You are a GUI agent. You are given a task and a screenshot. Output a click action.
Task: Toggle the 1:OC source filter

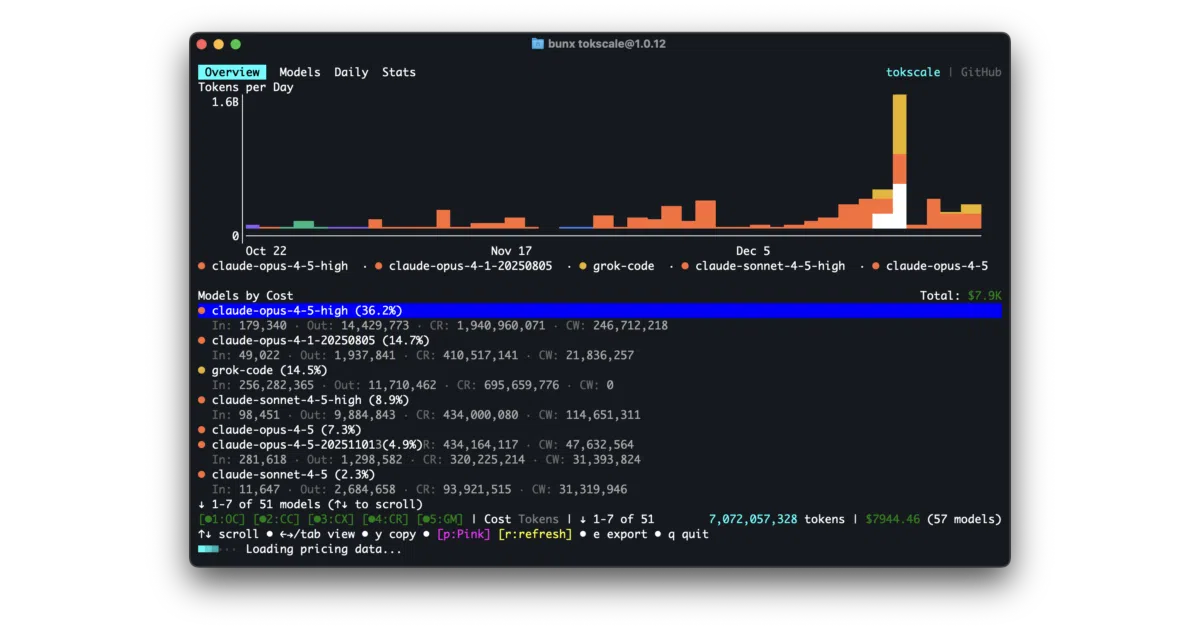coord(222,519)
